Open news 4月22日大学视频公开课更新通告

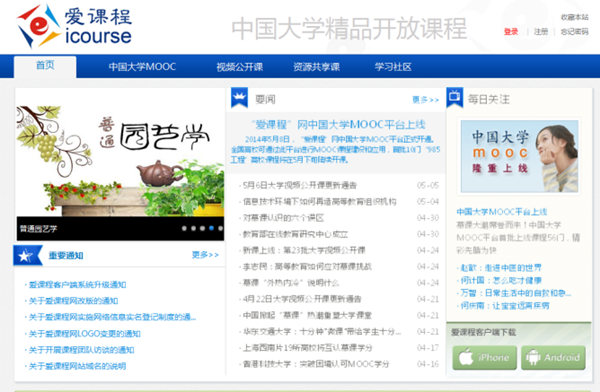tap(302, 299)
